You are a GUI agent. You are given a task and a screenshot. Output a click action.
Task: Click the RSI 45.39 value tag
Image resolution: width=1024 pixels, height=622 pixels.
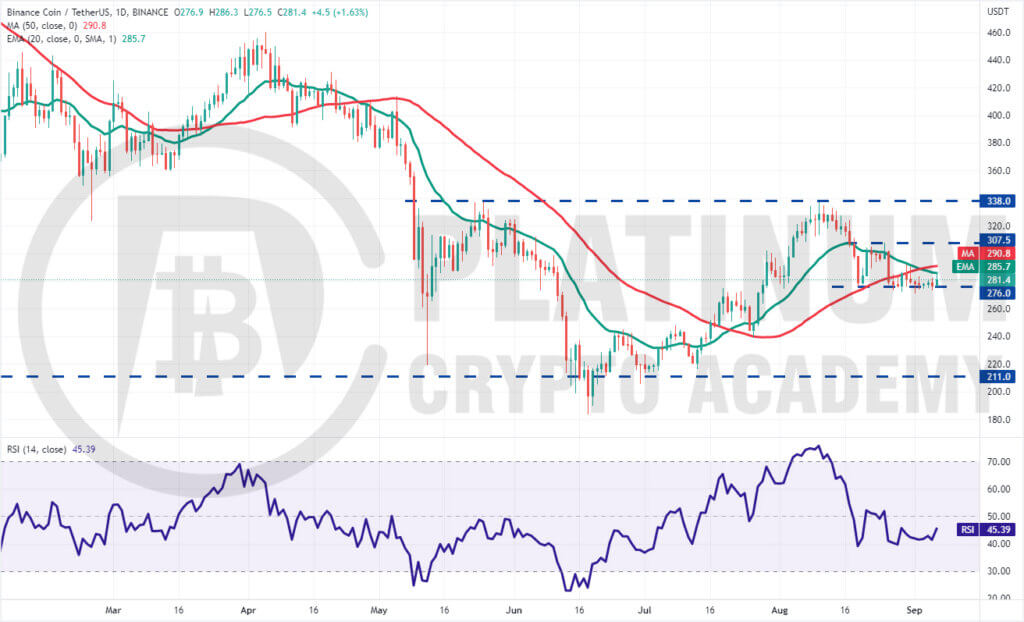[x=986, y=529]
